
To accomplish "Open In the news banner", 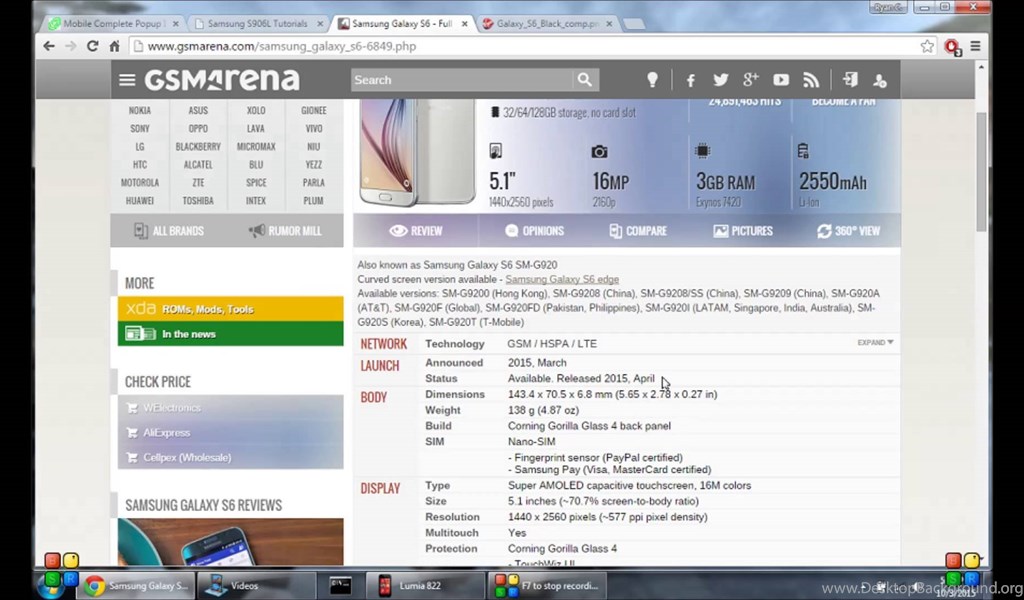I will point(231,334).
